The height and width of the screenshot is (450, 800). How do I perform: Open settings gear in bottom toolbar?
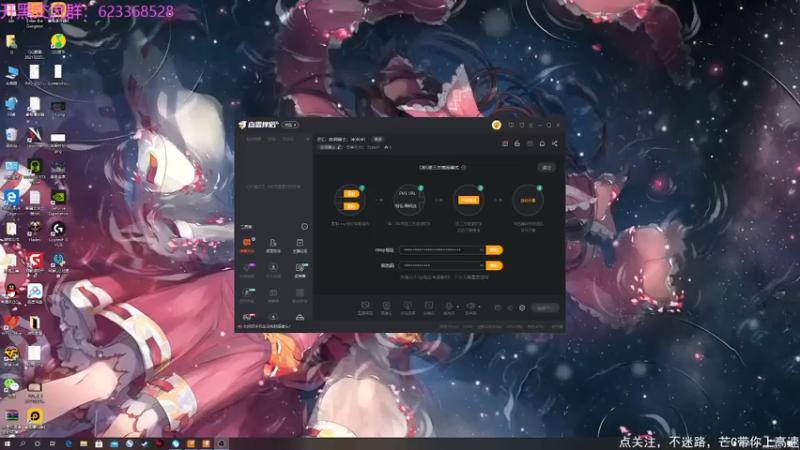(x=522, y=308)
